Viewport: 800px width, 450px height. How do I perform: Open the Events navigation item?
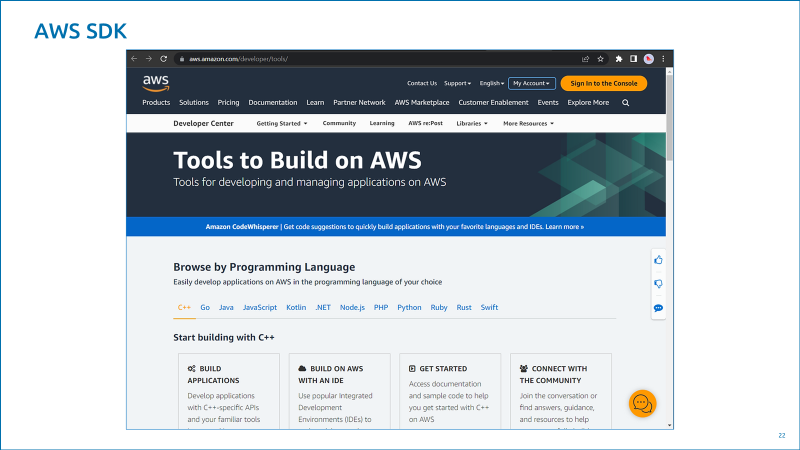(x=548, y=103)
